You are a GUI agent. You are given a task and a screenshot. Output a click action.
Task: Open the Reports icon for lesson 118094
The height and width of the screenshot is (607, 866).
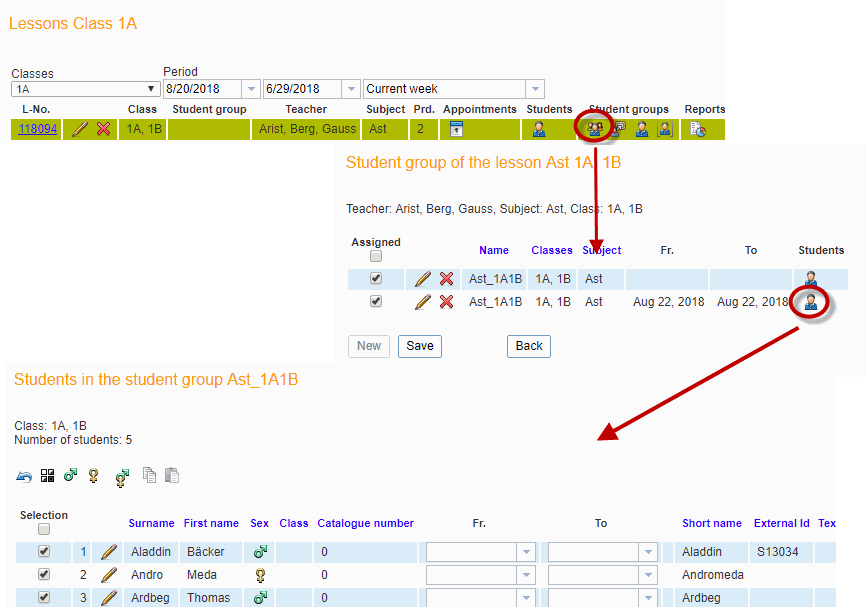698,129
